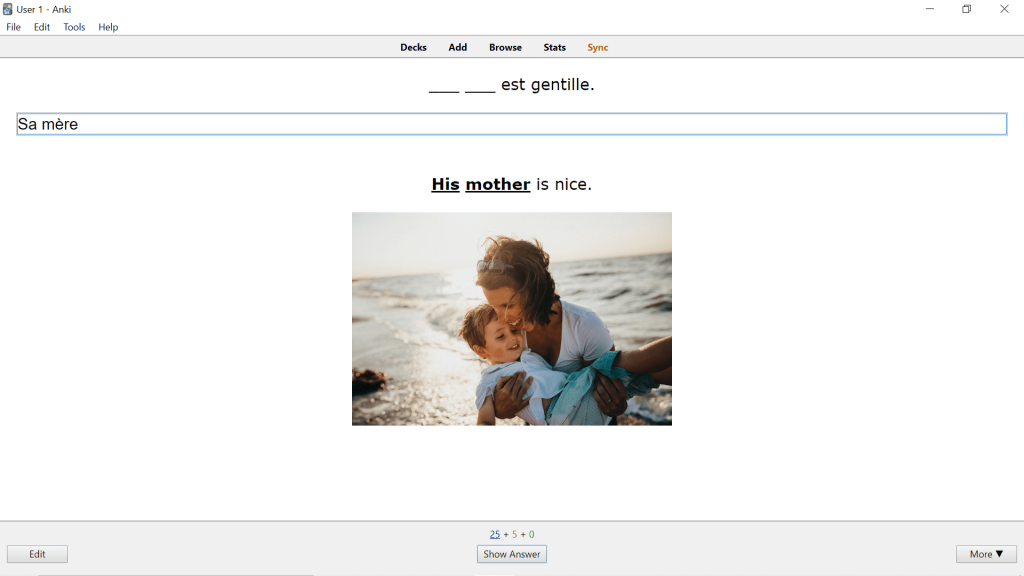The height and width of the screenshot is (576, 1024).
Task: Click the Anki app icon in title bar
Action: pos(8,9)
